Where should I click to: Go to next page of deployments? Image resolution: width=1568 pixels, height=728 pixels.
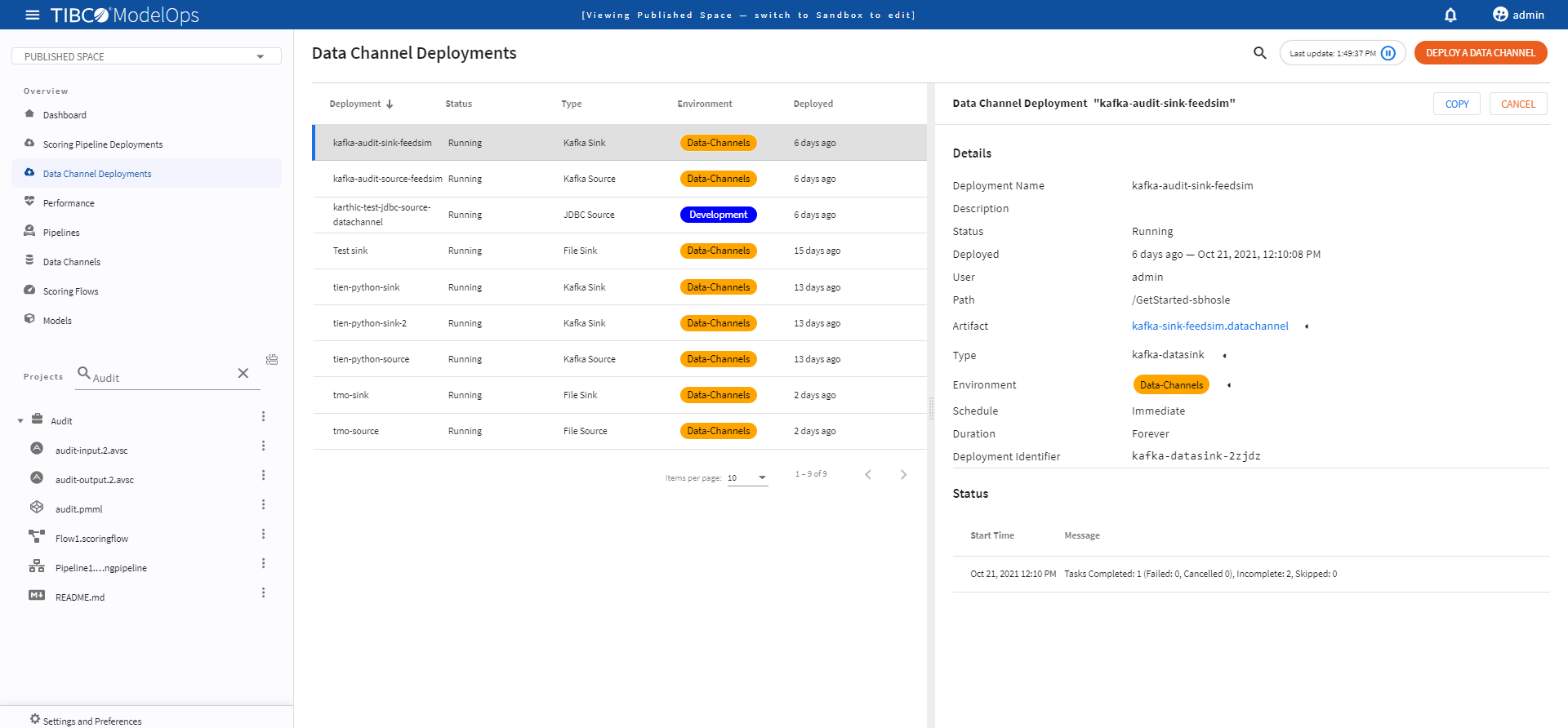[x=903, y=475]
